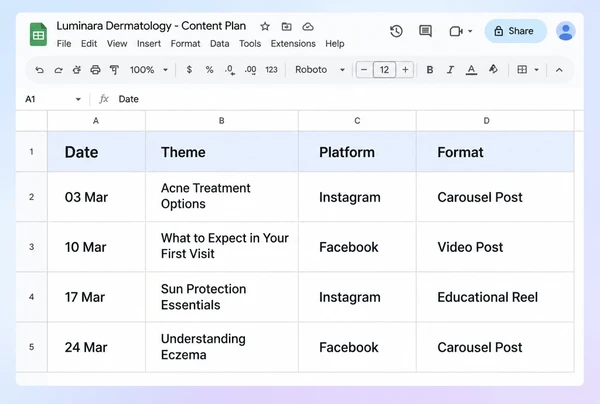The image size is (600, 404).
Task: Open the Data menu
Action: (x=220, y=44)
